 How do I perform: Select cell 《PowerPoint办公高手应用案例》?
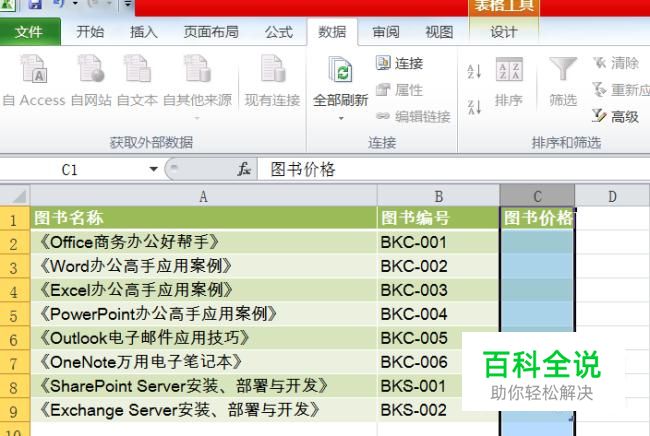tap(203, 314)
